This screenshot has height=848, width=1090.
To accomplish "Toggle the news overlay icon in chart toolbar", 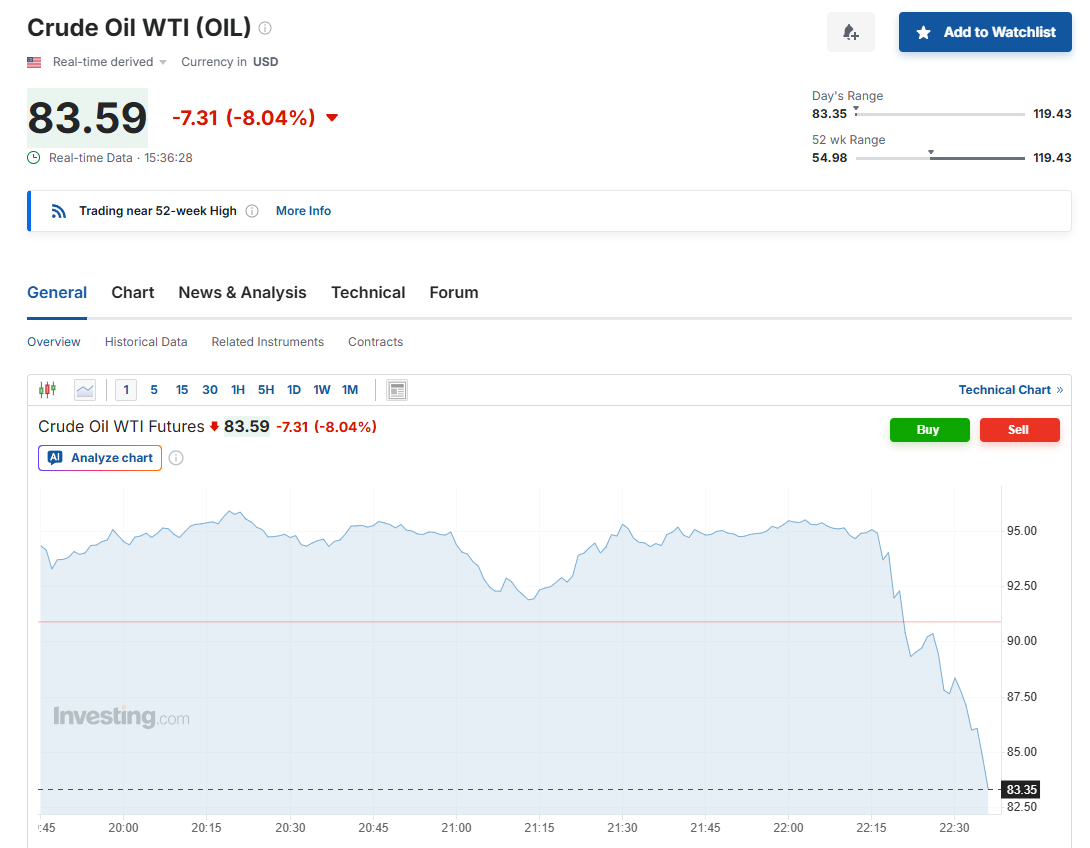I will [397, 391].
